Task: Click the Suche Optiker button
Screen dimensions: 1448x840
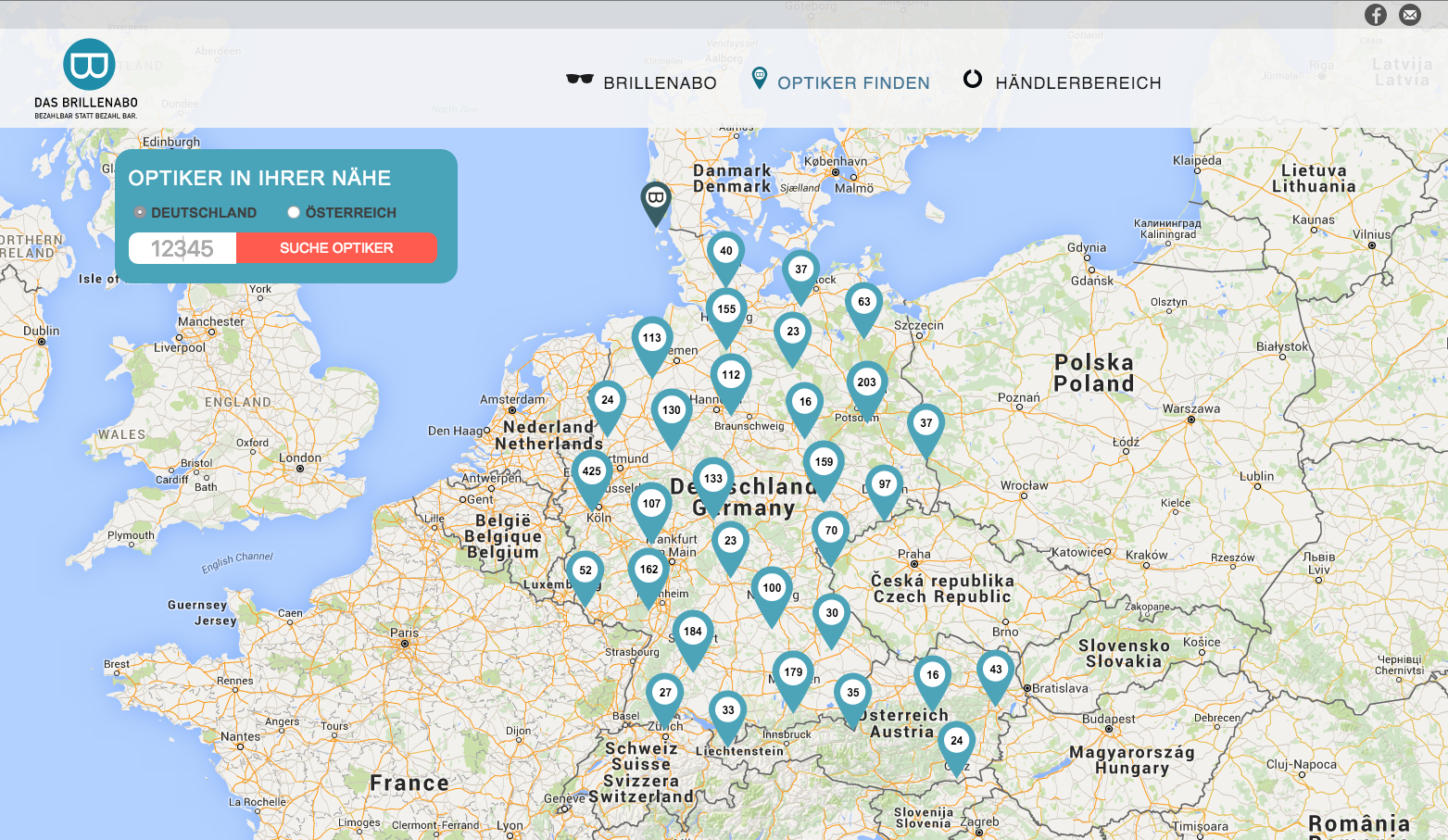Action: 336,248
